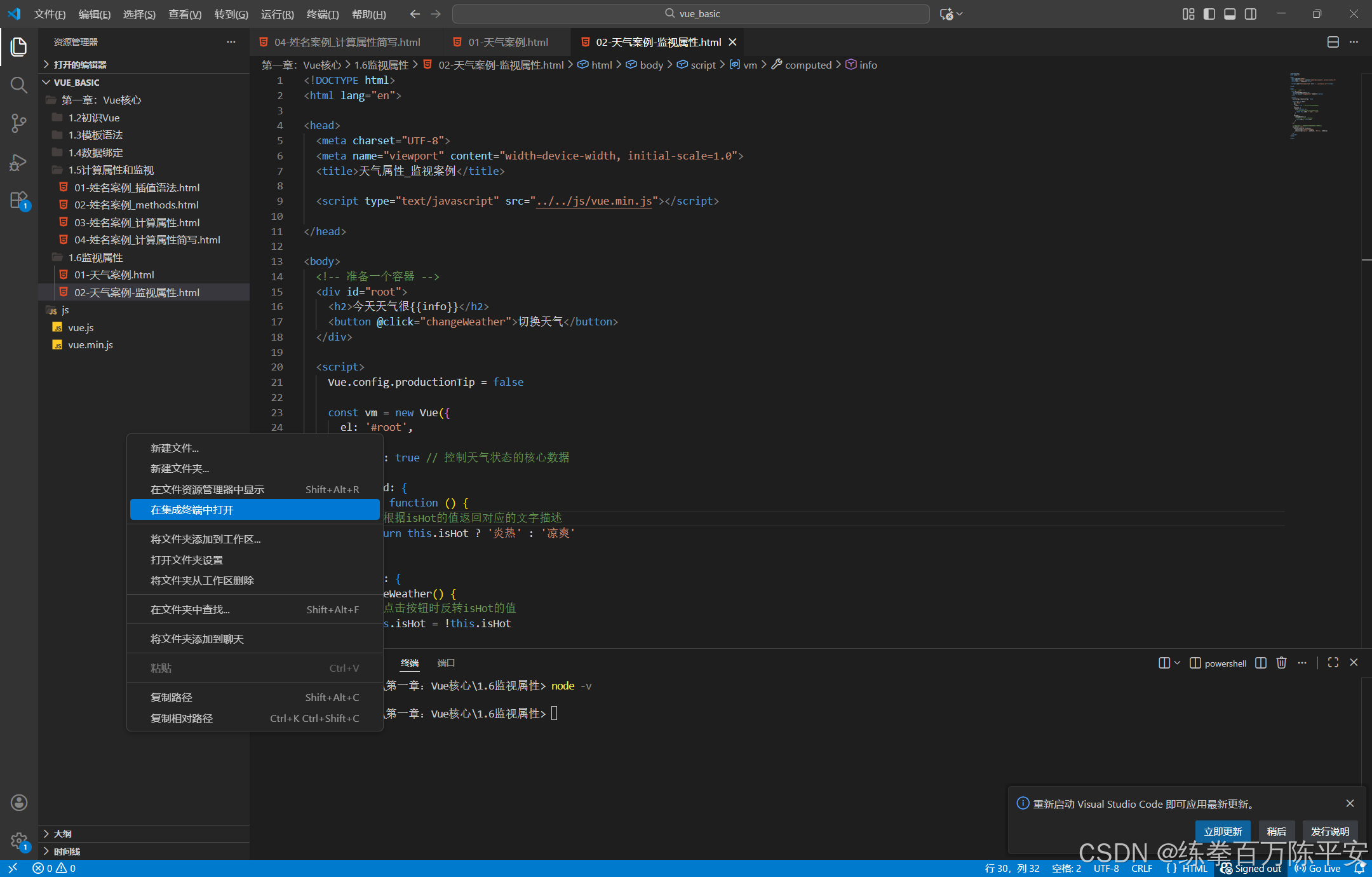The image size is (1372, 877).
Task: Open the launch profile dropdown beside terminal split
Action: [1177, 663]
